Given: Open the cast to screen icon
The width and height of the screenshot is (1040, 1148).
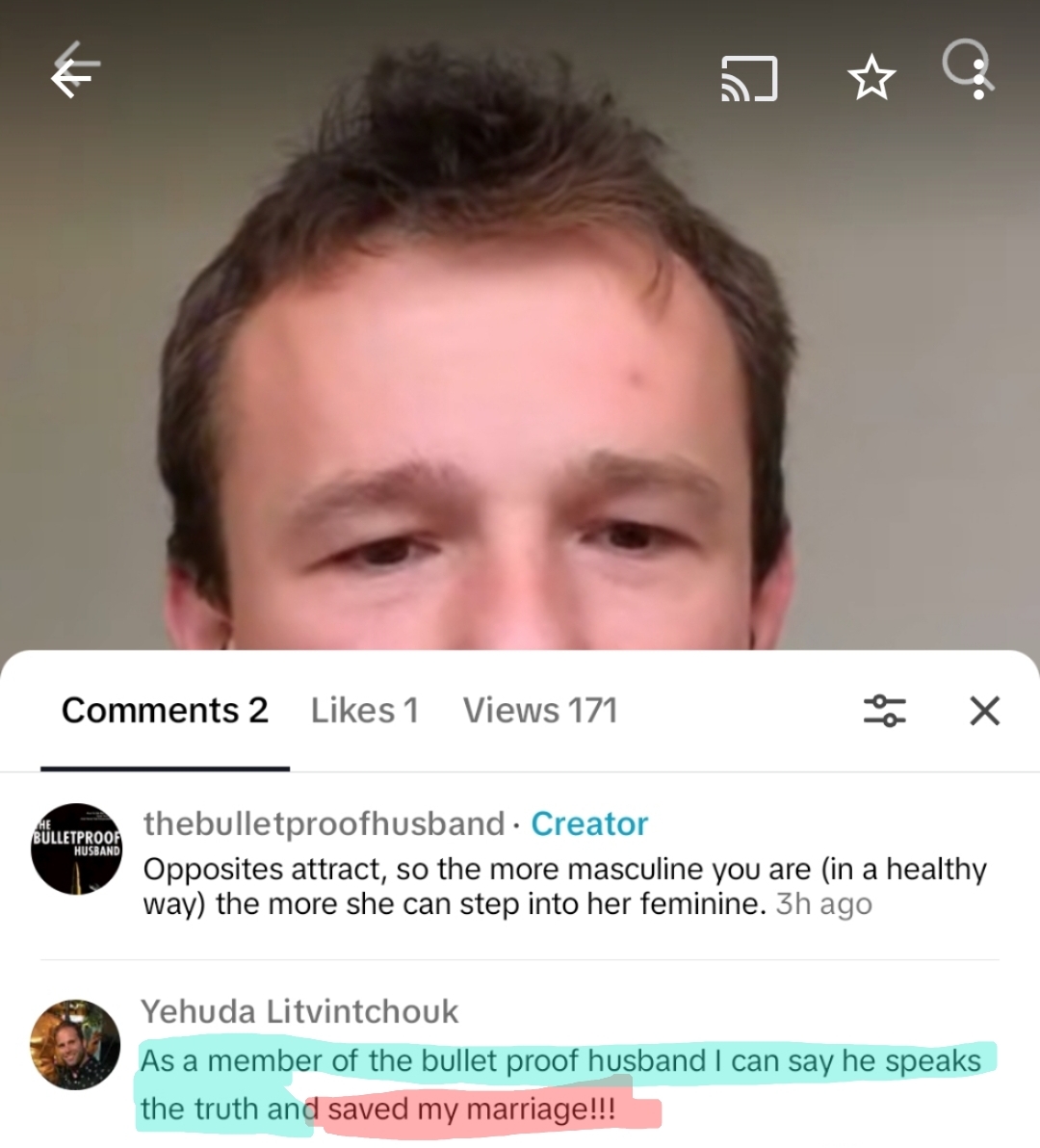Looking at the screenshot, I should click(749, 78).
